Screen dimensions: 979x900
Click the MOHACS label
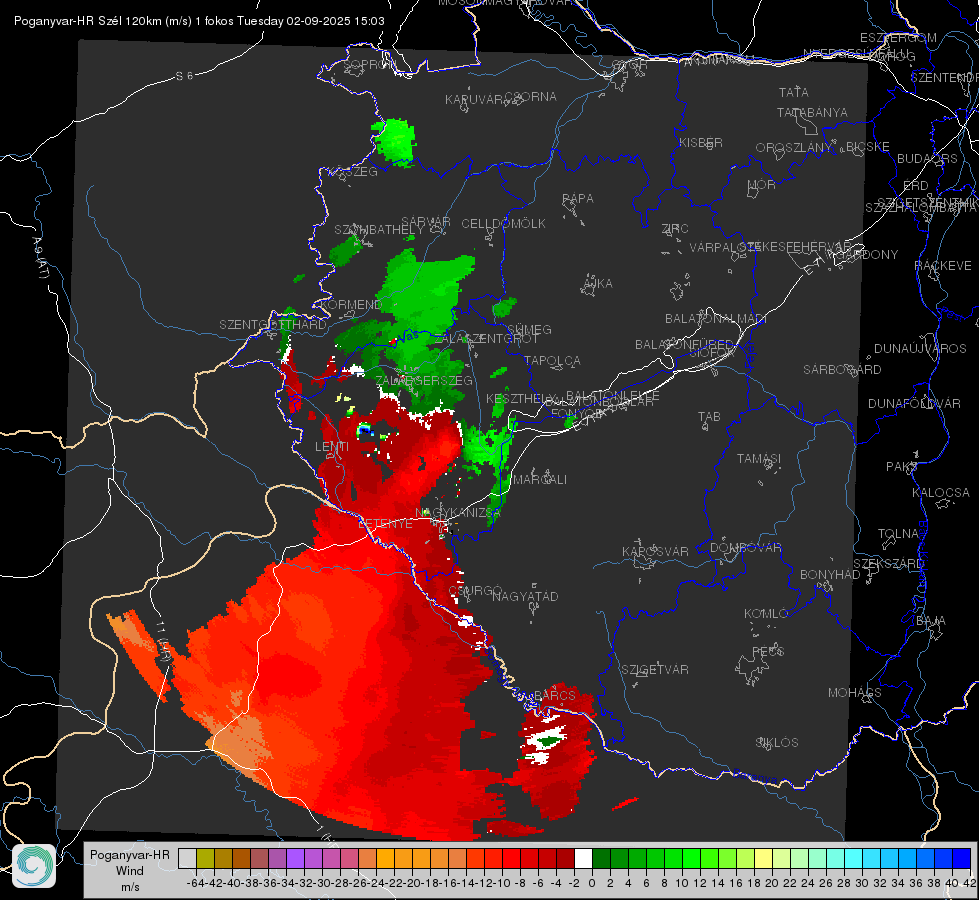click(x=855, y=693)
